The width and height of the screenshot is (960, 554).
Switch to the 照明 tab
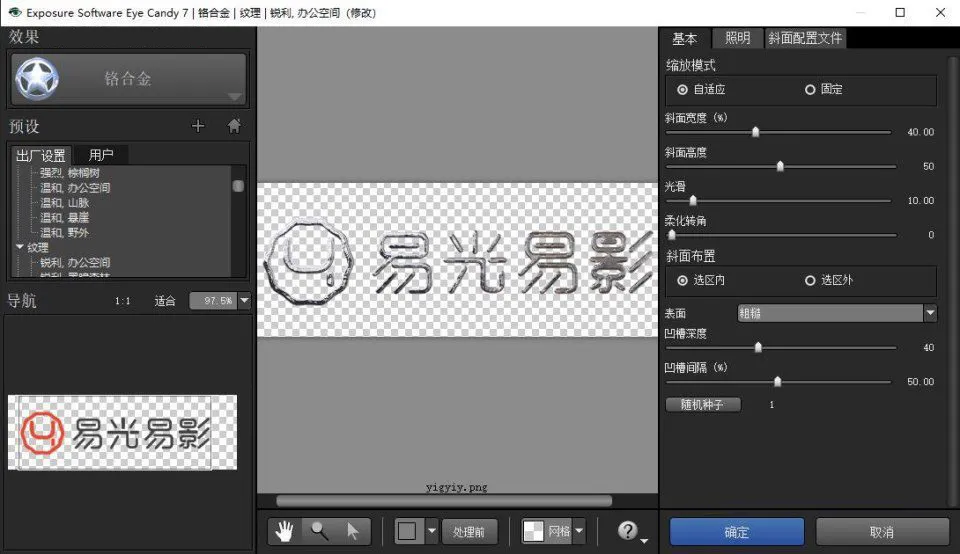click(738, 38)
